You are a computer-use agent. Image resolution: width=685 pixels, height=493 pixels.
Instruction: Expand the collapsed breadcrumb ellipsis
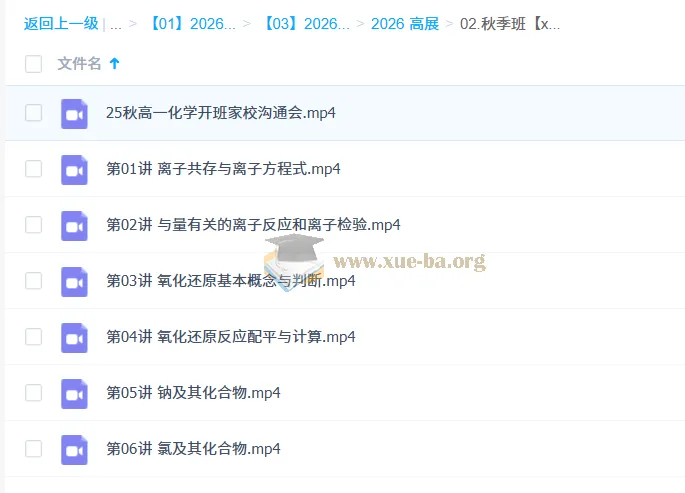tap(115, 24)
